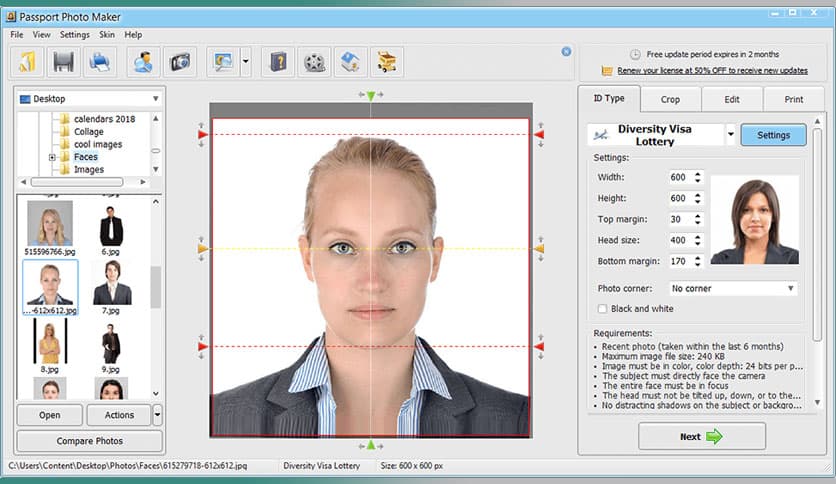This screenshot has width=836, height=484.
Task: Click red lower-right chin line marker
Action: 539,346
